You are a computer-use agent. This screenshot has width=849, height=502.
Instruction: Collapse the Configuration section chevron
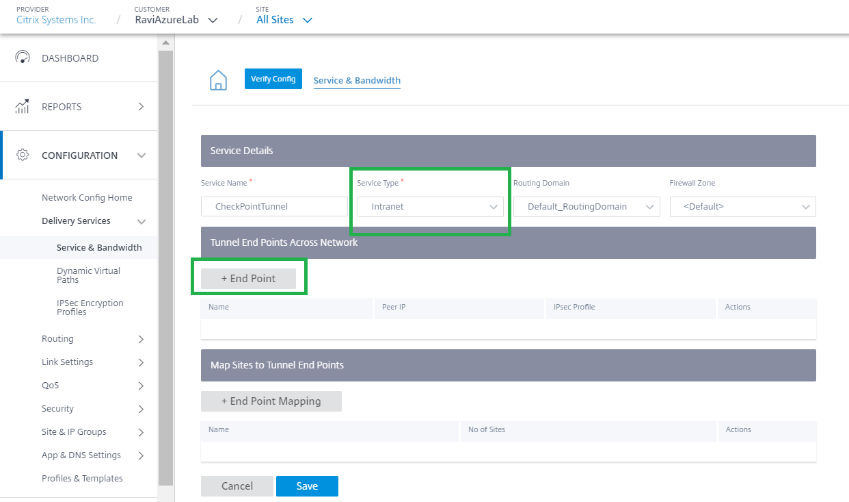(x=141, y=155)
